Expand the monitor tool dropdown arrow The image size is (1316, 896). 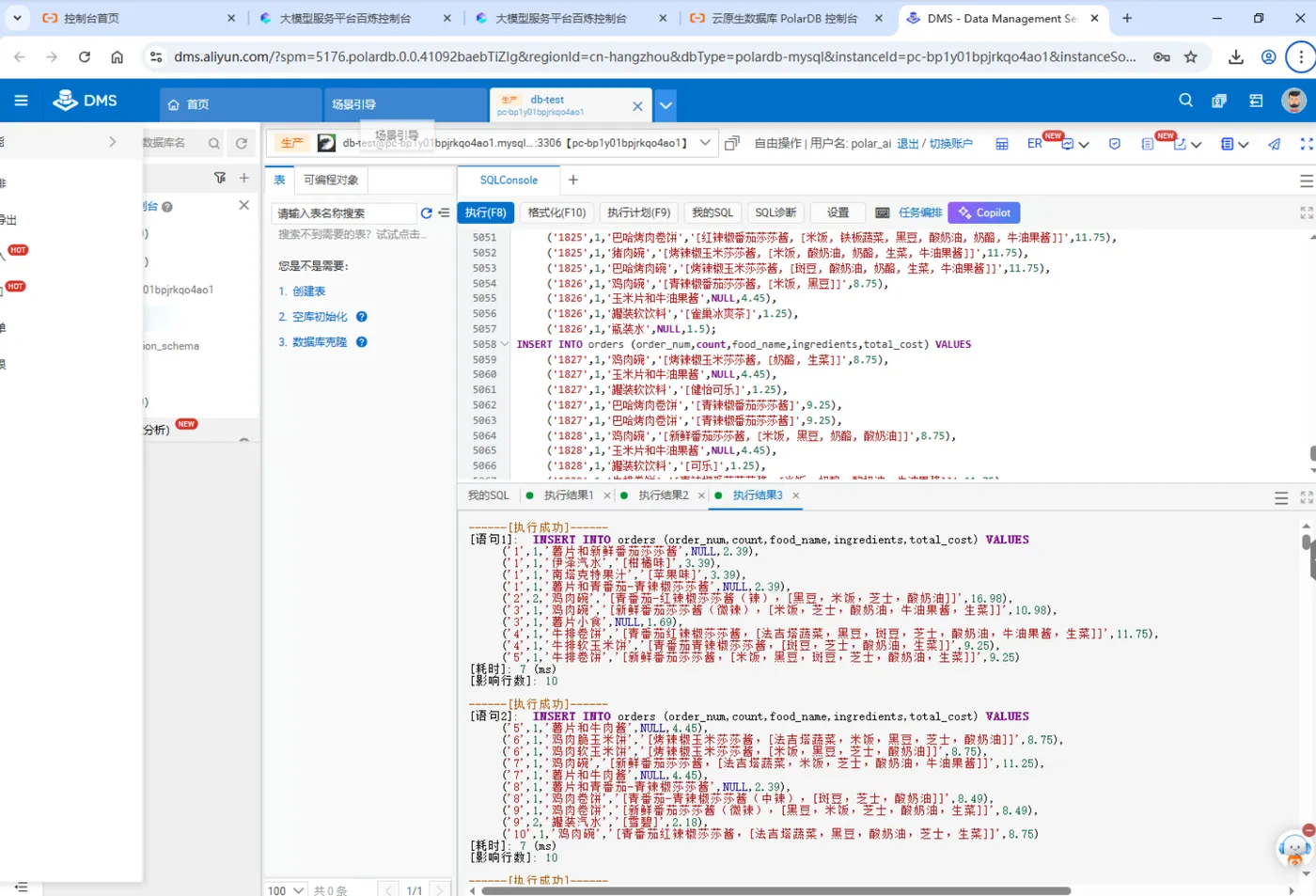1084,145
